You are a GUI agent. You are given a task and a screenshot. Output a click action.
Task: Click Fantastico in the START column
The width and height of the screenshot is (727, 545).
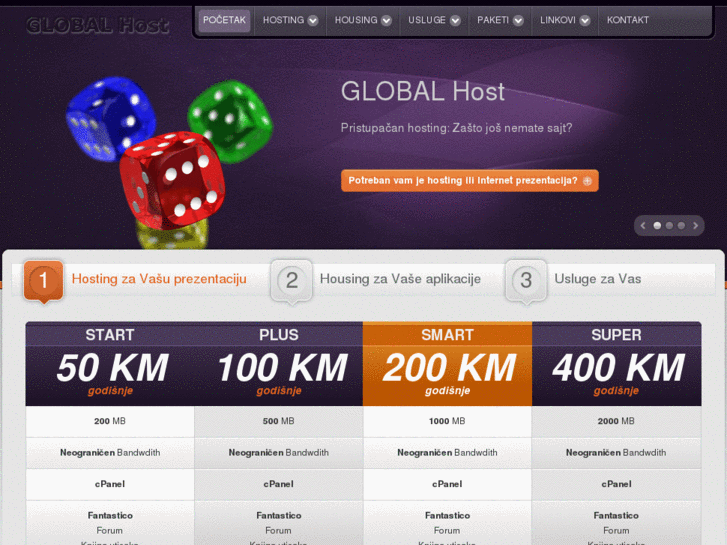point(110,515)
